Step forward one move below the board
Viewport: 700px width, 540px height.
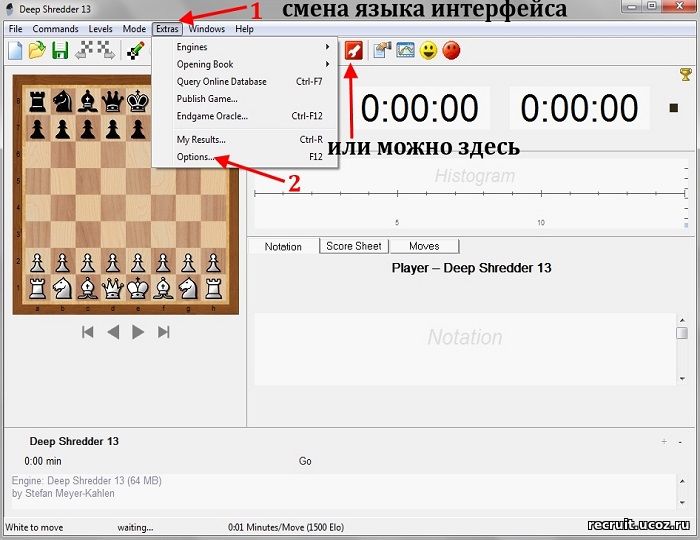pos(138,332)
